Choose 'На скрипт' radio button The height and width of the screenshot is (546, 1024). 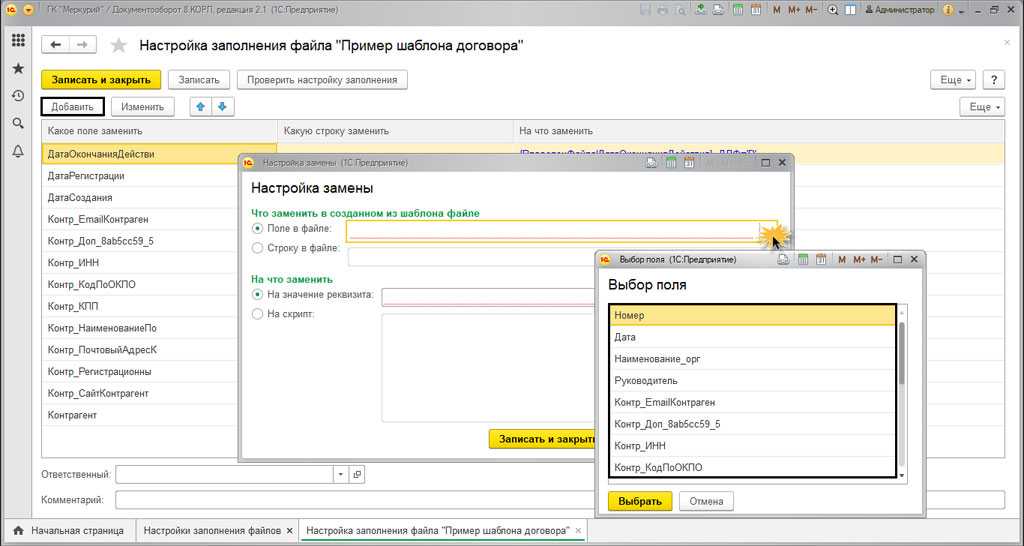click(258, 314)
